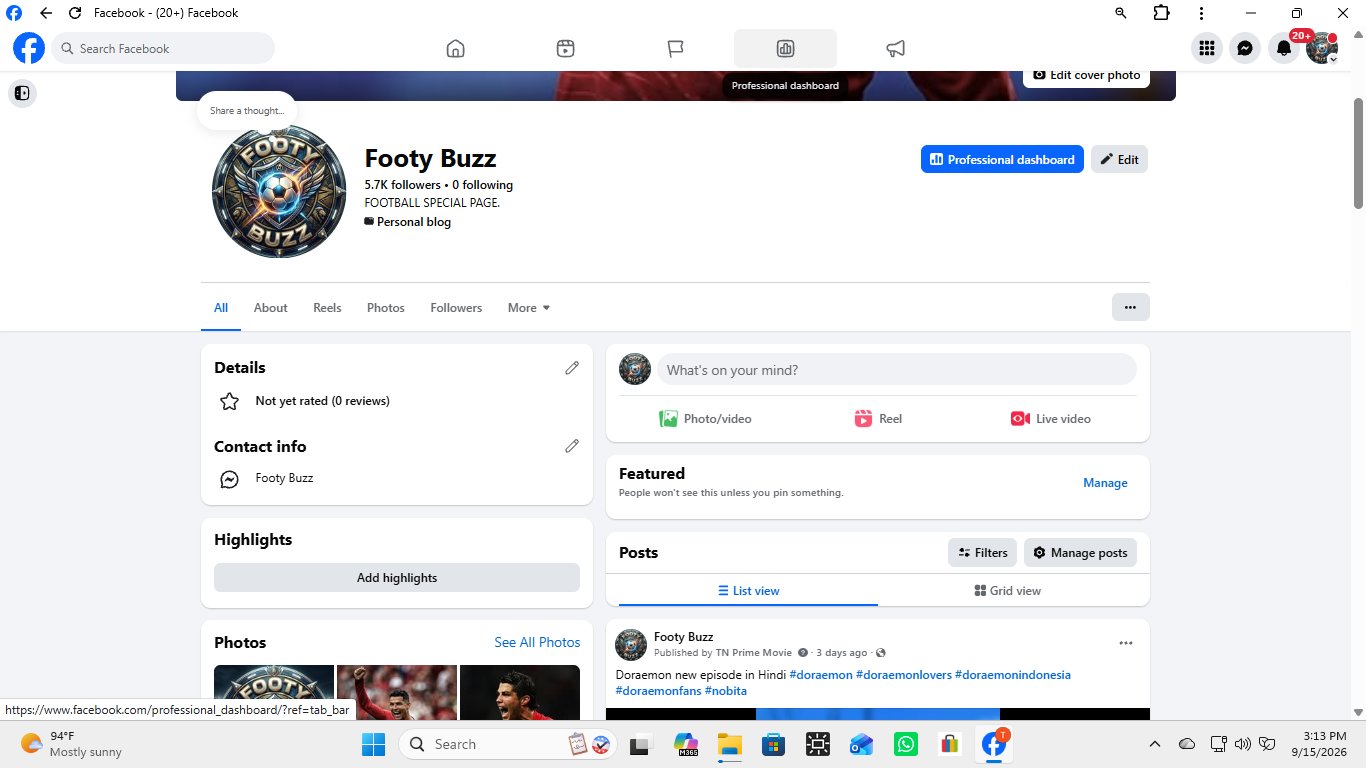
Task: Open Microsoft Store from the taskbar
Action: pos(773,744)
